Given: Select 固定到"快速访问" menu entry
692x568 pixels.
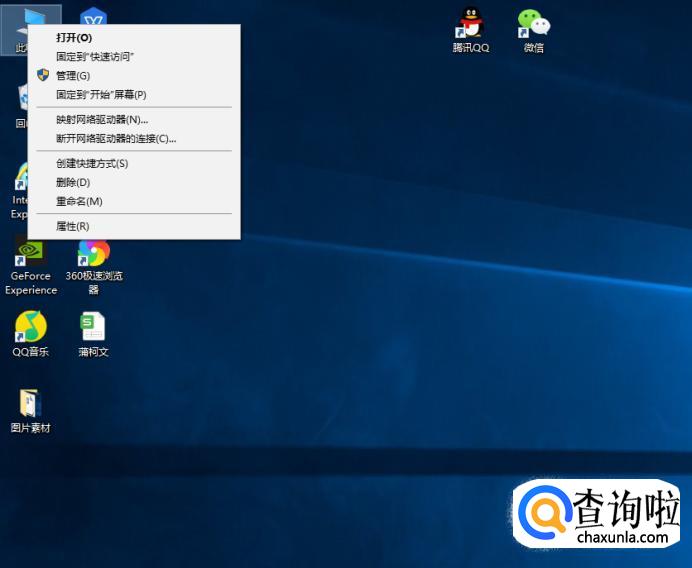Looking at the screenshot, I should 95,57.
